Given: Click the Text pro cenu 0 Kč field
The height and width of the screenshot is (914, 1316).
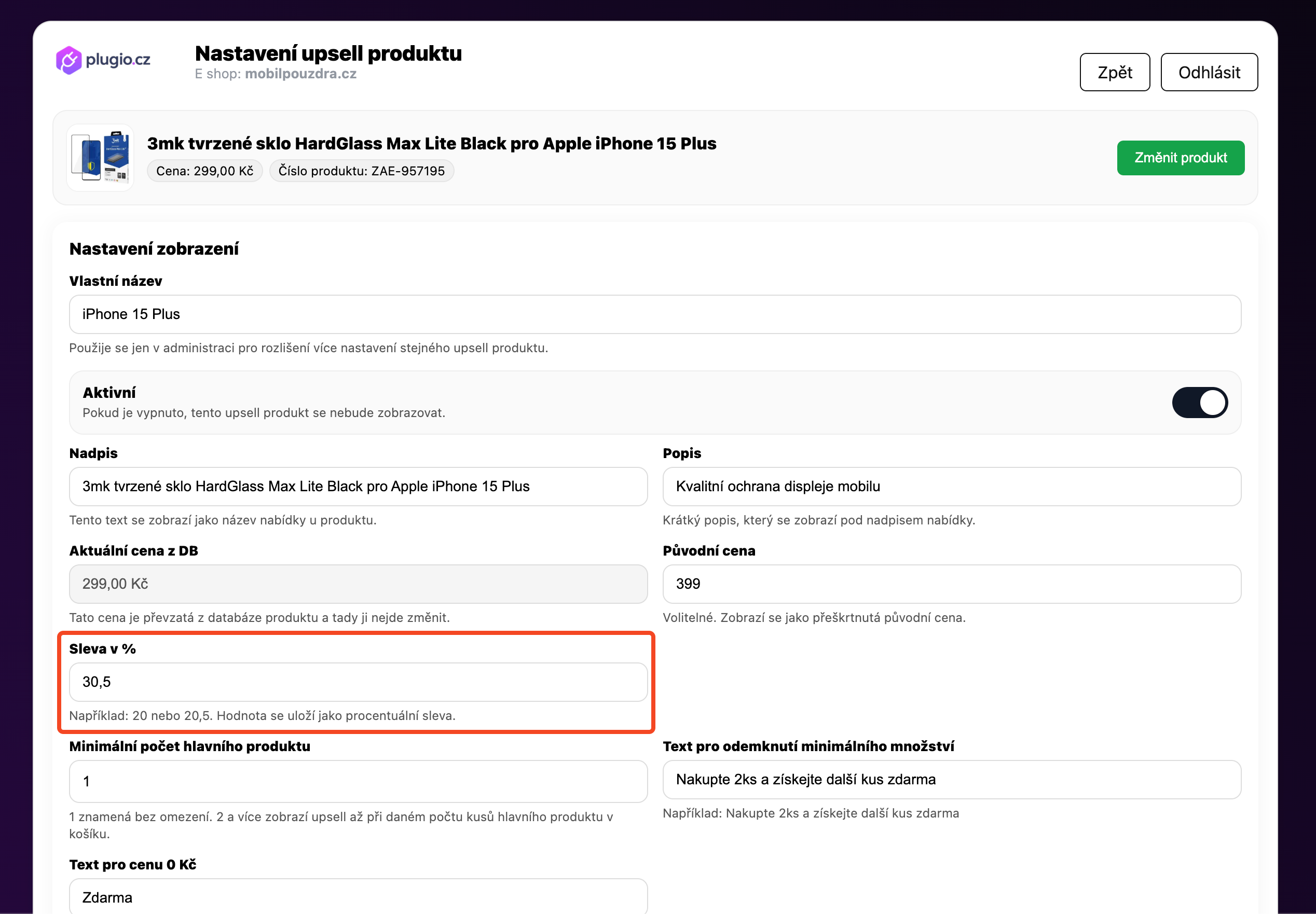Looking at the screenshot, I should coord(358,896).
